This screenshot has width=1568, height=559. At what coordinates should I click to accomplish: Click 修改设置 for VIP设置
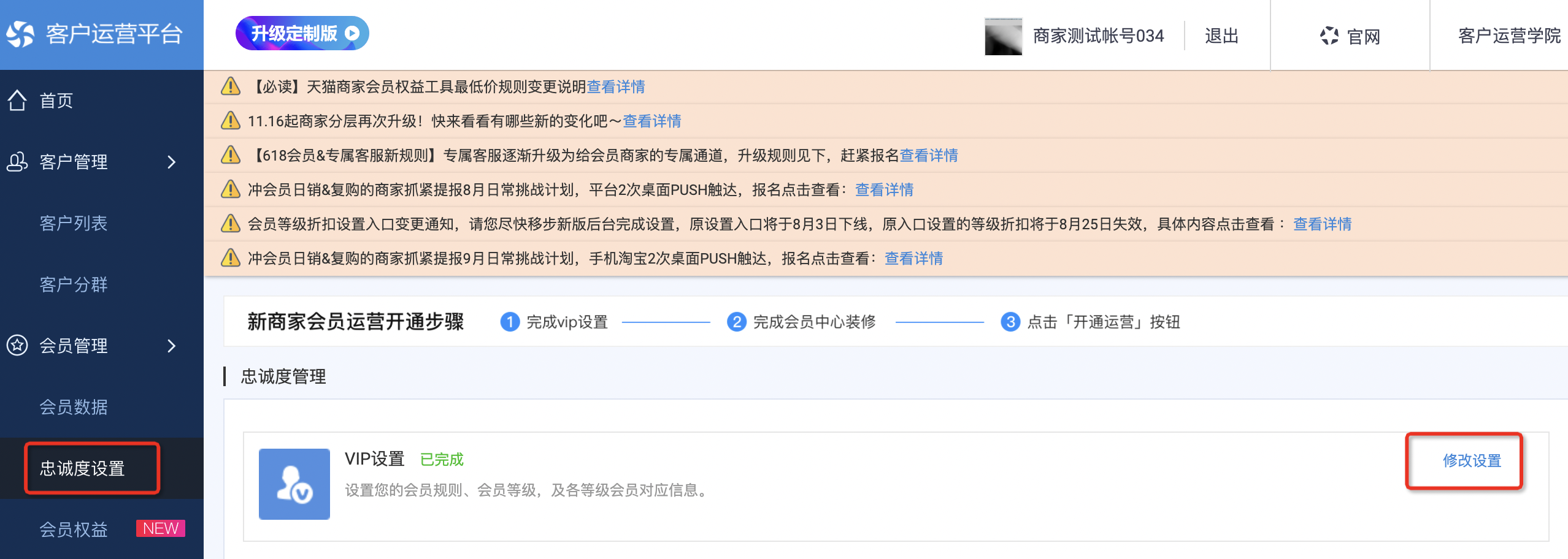point(1472,460)
